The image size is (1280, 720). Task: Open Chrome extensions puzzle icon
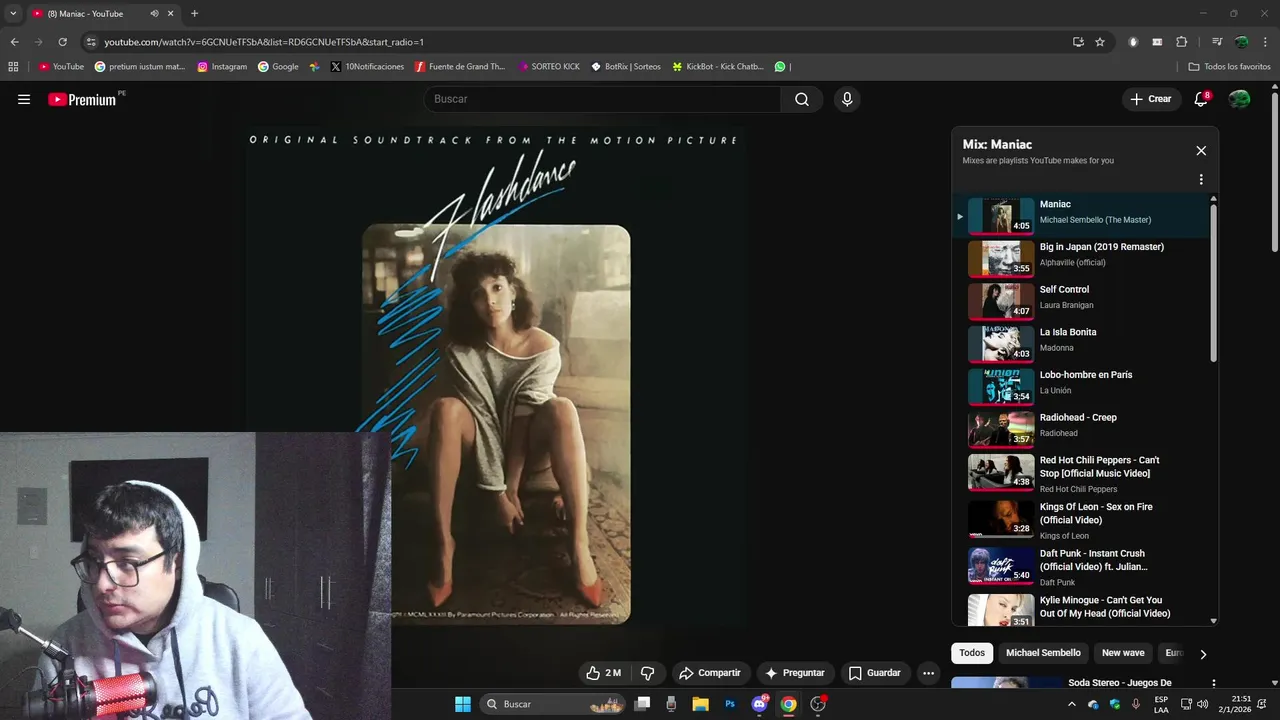(1182, 42)
